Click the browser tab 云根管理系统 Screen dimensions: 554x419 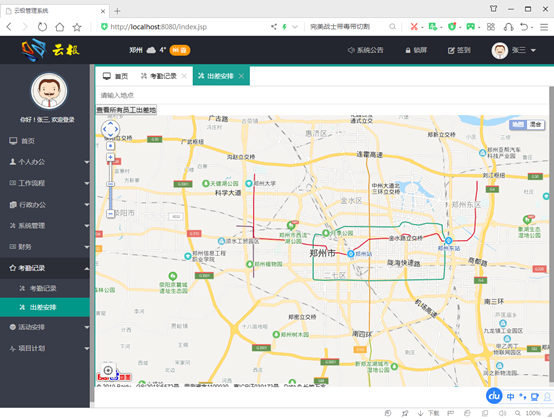55,11
